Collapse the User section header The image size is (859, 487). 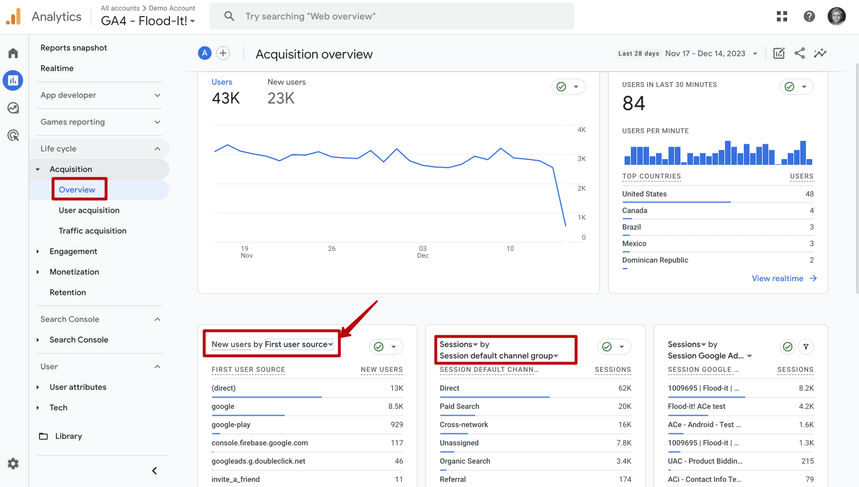[101, 366]
